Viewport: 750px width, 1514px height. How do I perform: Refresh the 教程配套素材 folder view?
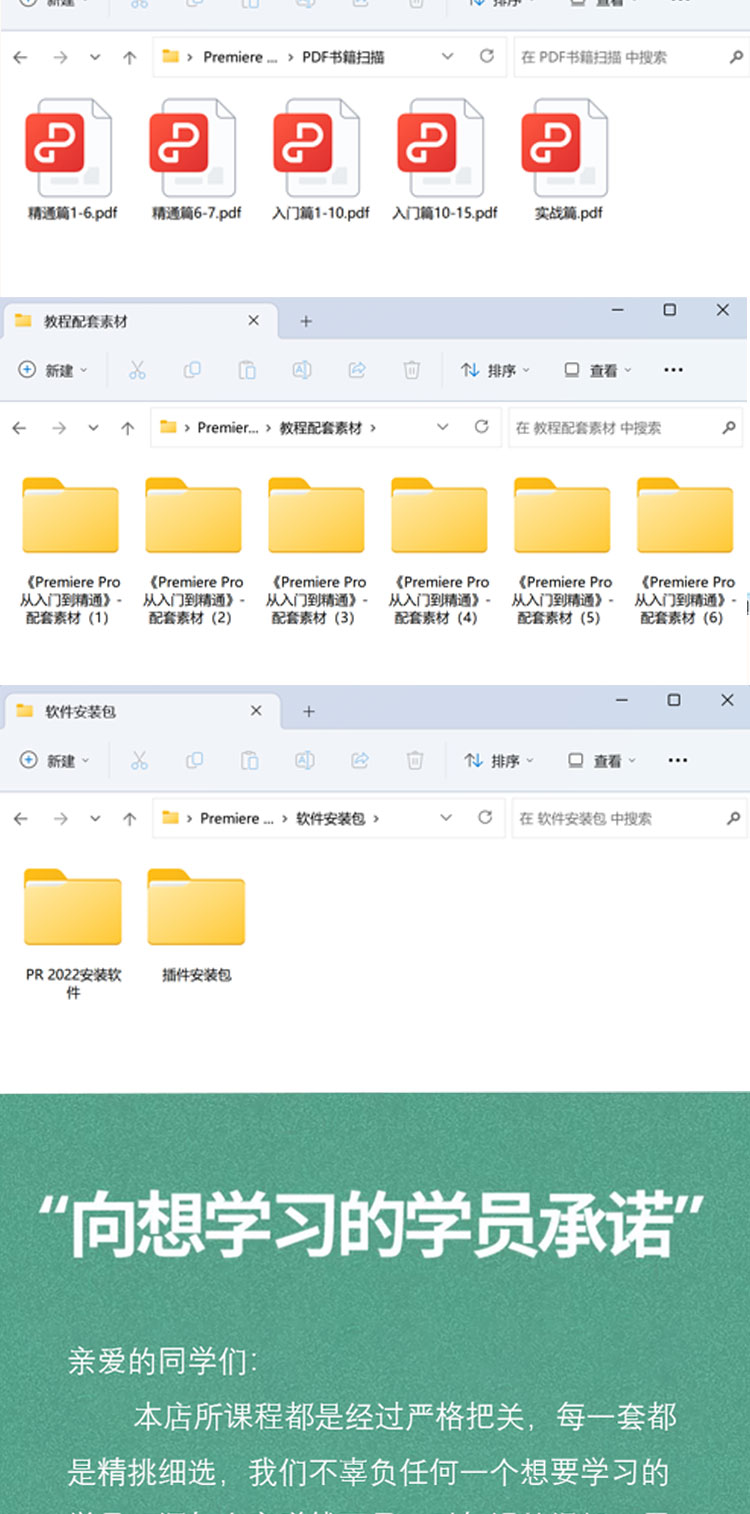[x=482, y=427]
